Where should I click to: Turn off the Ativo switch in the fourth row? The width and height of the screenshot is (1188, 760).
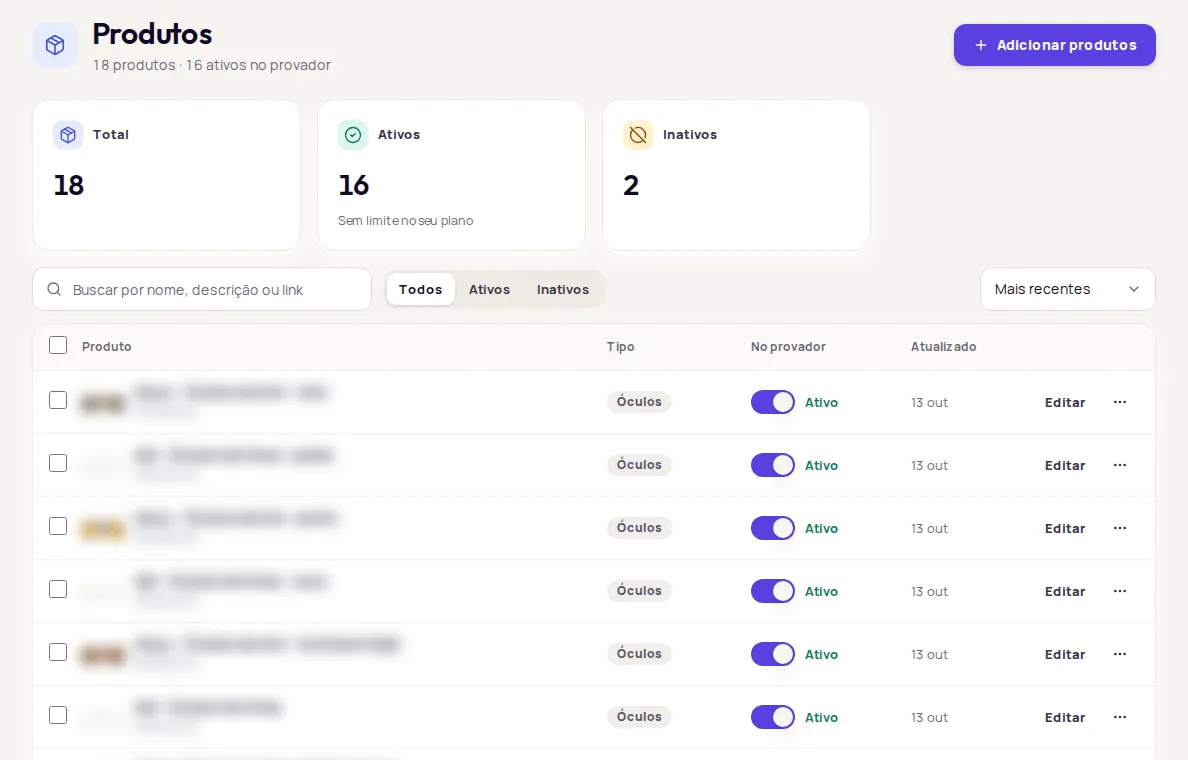click(x=773, y=591)
